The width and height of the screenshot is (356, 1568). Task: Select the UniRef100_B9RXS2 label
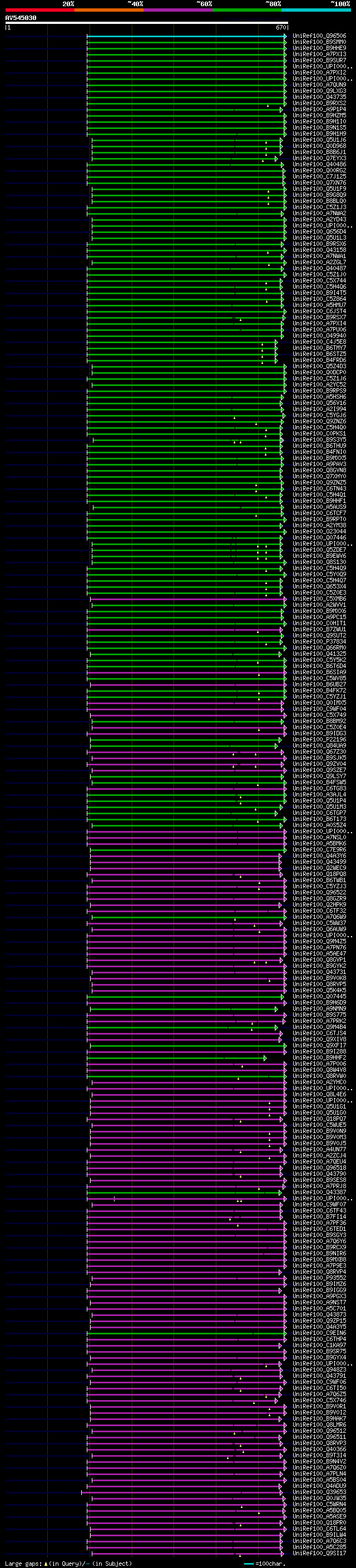click(319, 103)
